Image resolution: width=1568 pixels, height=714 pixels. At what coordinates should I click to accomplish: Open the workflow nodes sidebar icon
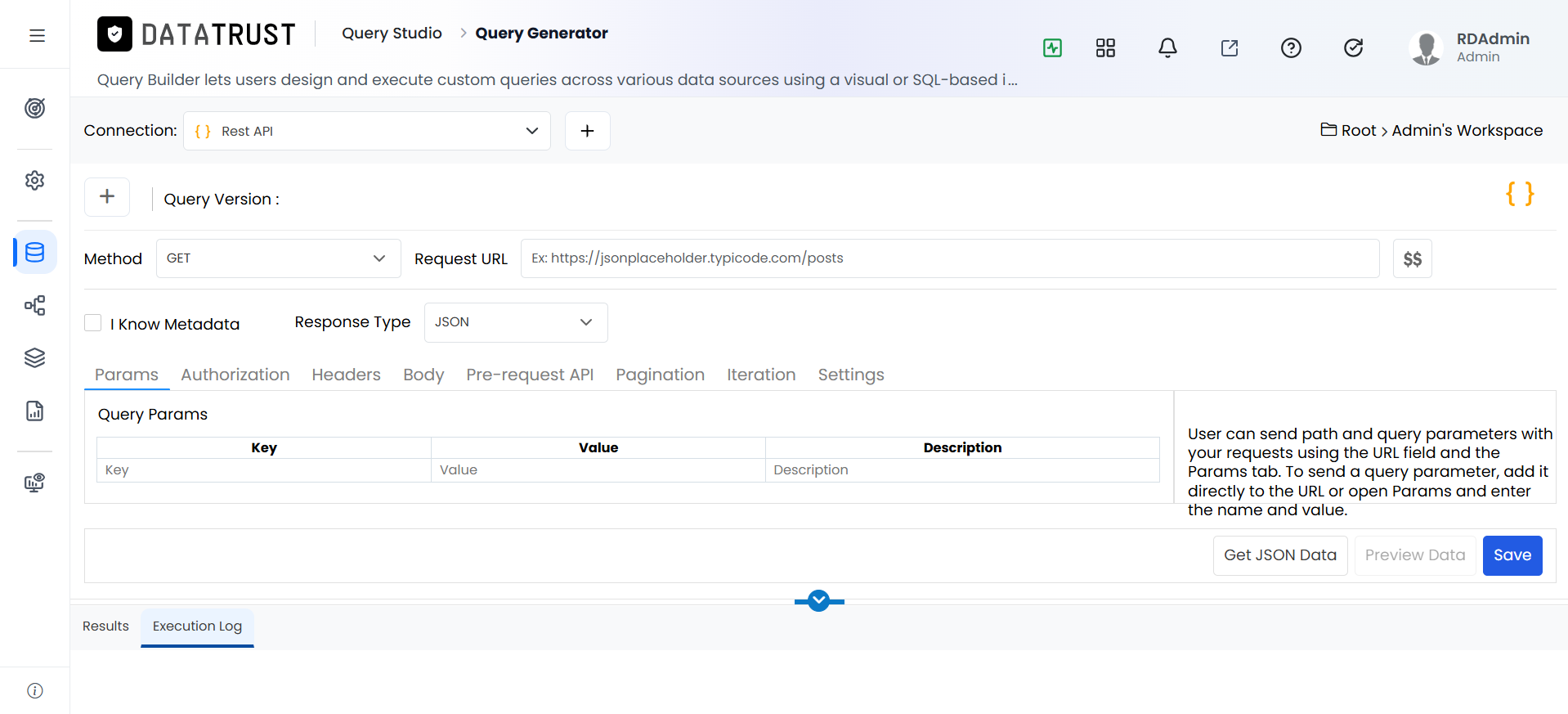[35, 306]
